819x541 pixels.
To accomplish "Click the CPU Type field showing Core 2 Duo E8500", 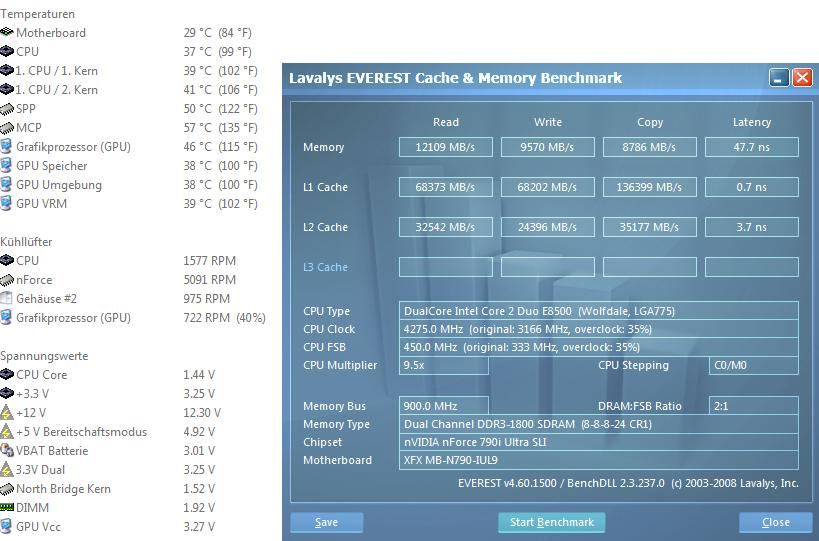I will [599, 311].
